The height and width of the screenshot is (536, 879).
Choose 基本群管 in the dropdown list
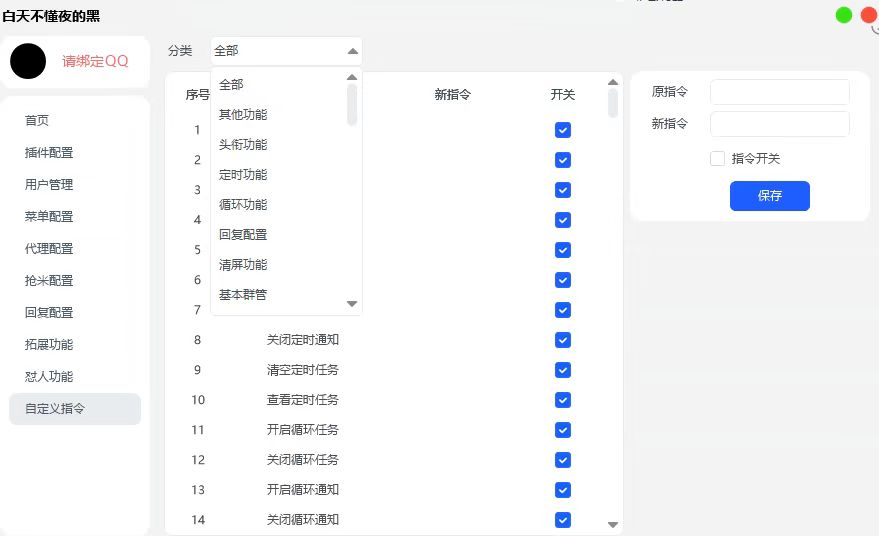coord(243,295)
